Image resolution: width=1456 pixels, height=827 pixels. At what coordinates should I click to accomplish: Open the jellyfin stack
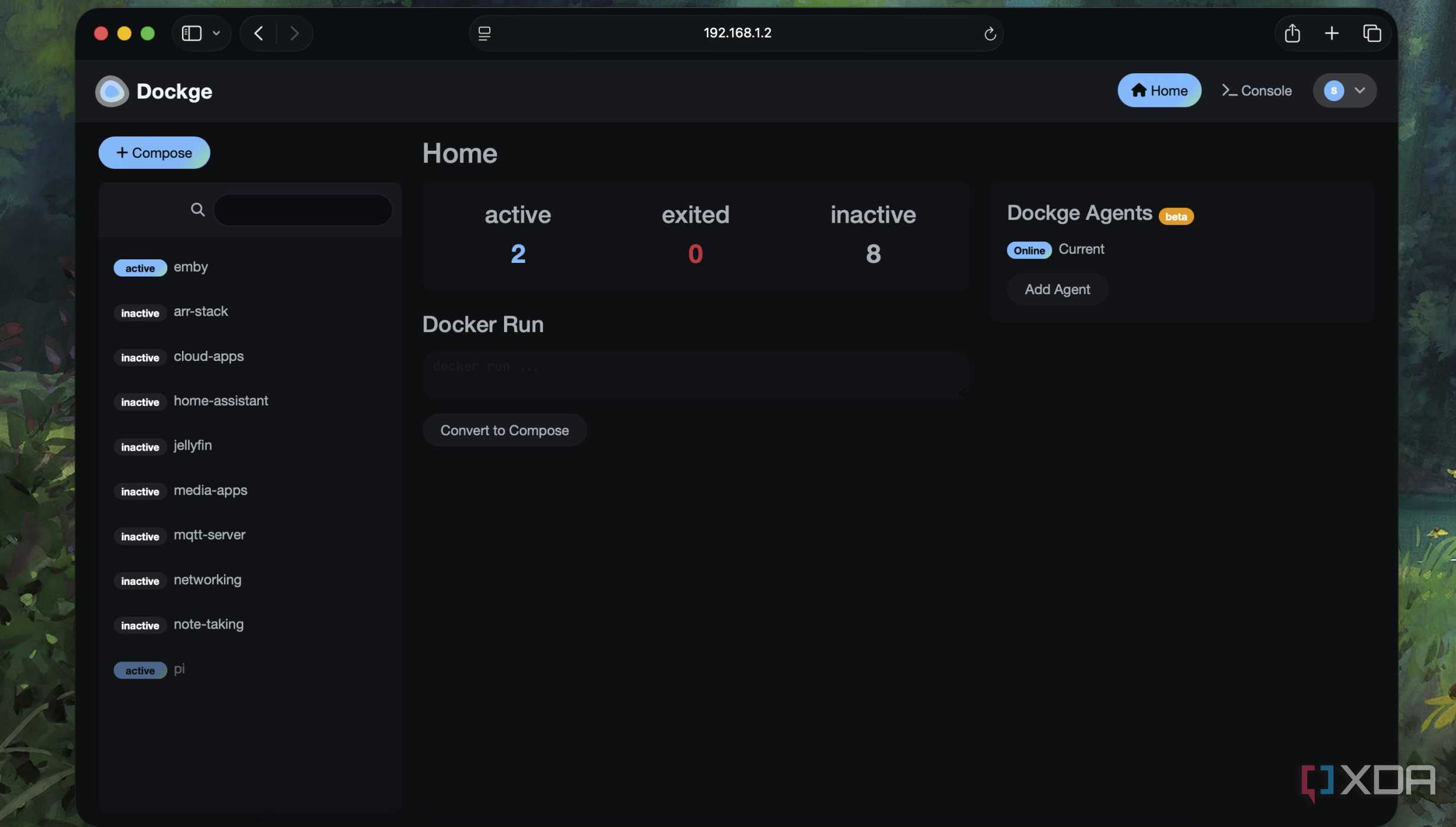(x=250, y=446)
